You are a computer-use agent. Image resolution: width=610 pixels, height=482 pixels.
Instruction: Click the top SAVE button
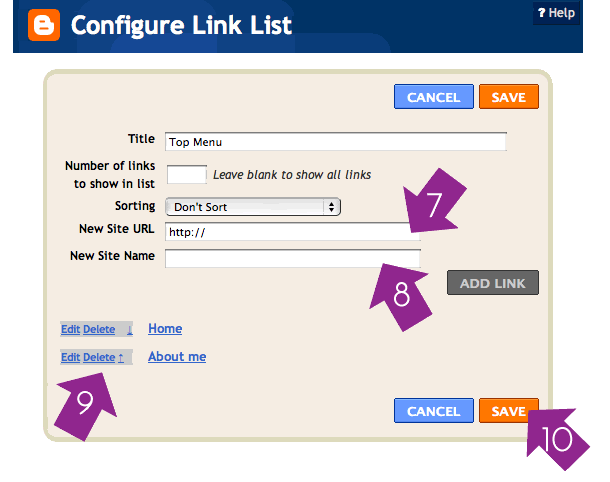509,97
